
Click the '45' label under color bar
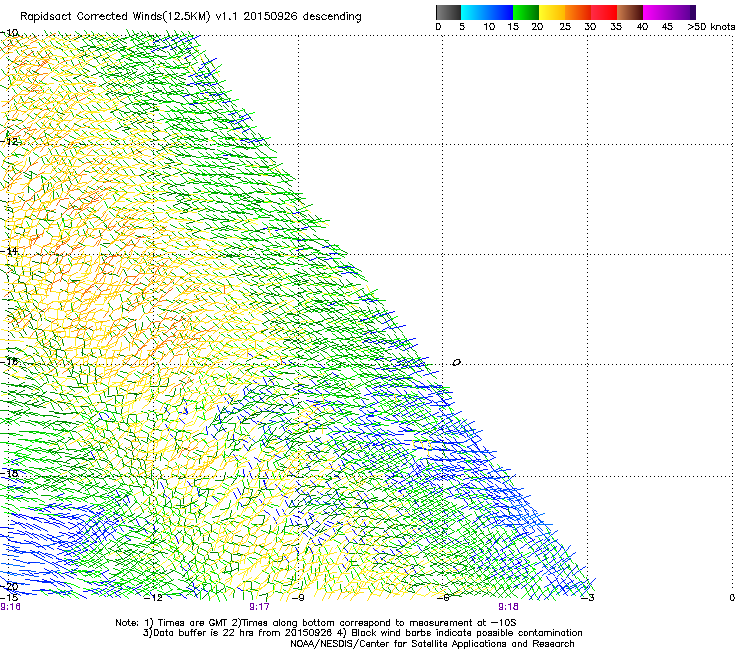pyautogui.click(x=667, y=27)
